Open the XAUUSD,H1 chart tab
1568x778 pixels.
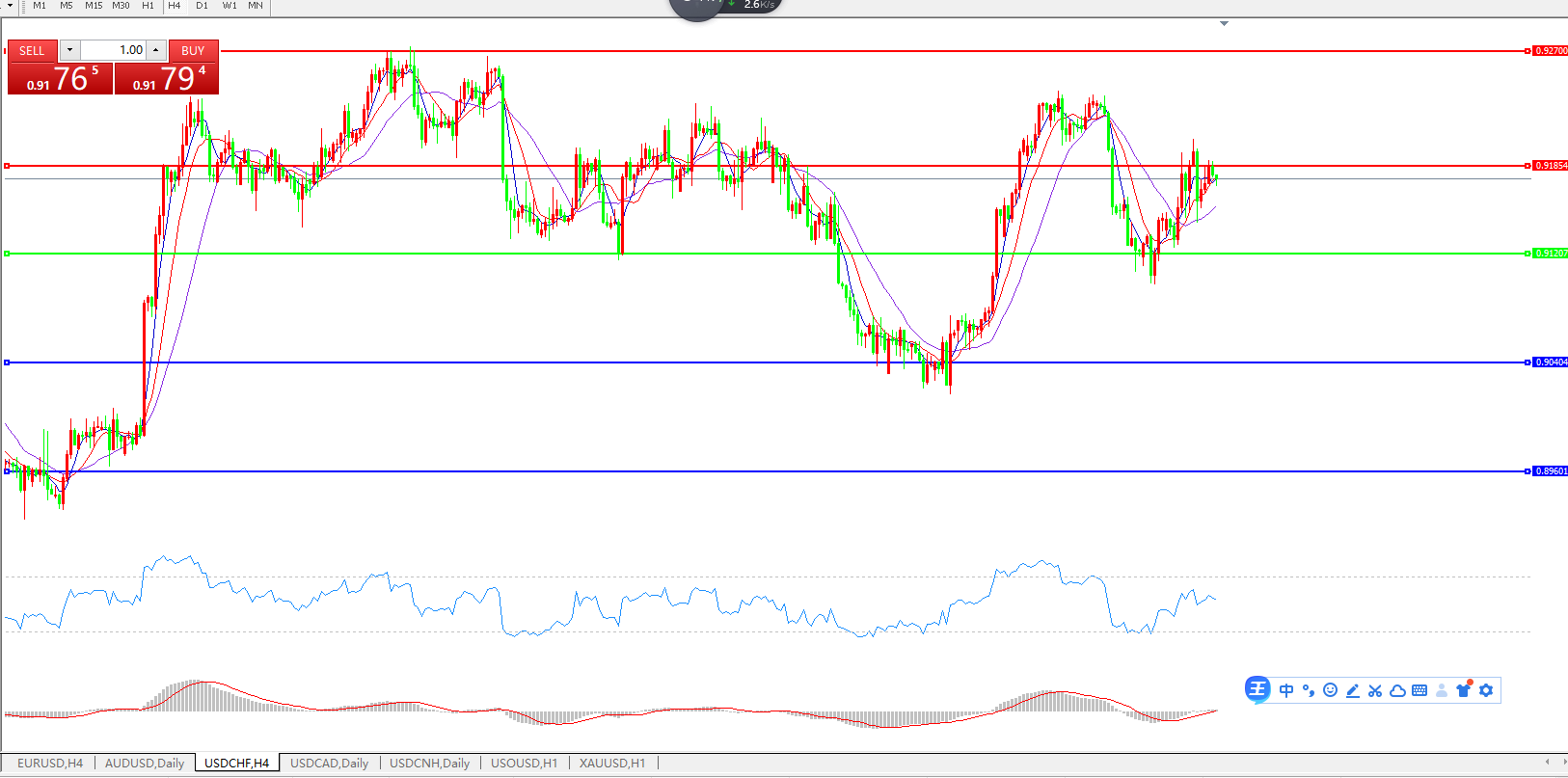point(612,763)
